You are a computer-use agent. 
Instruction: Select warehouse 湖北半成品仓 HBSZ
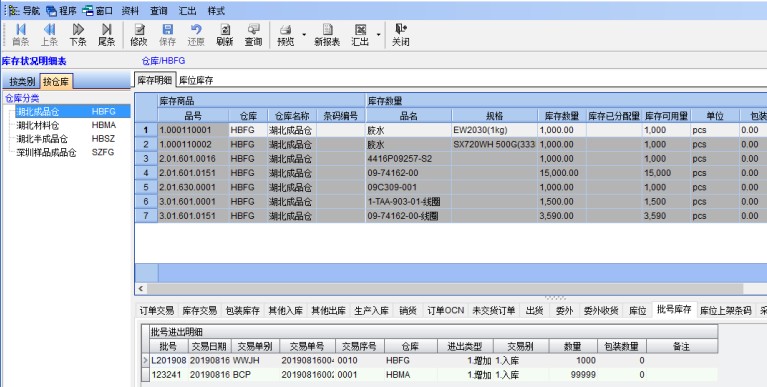tap(66, 139)
